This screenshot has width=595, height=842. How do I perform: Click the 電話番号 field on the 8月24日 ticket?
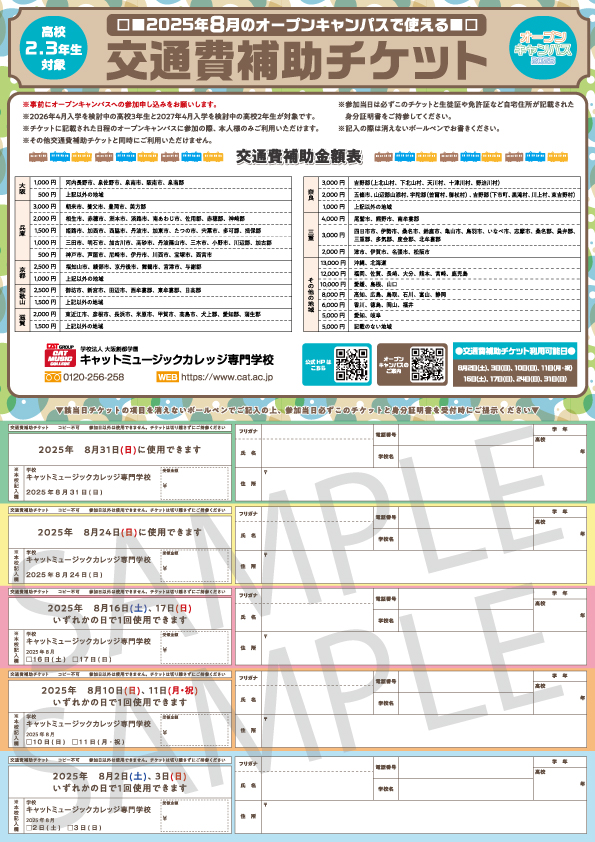click(466, 517)
